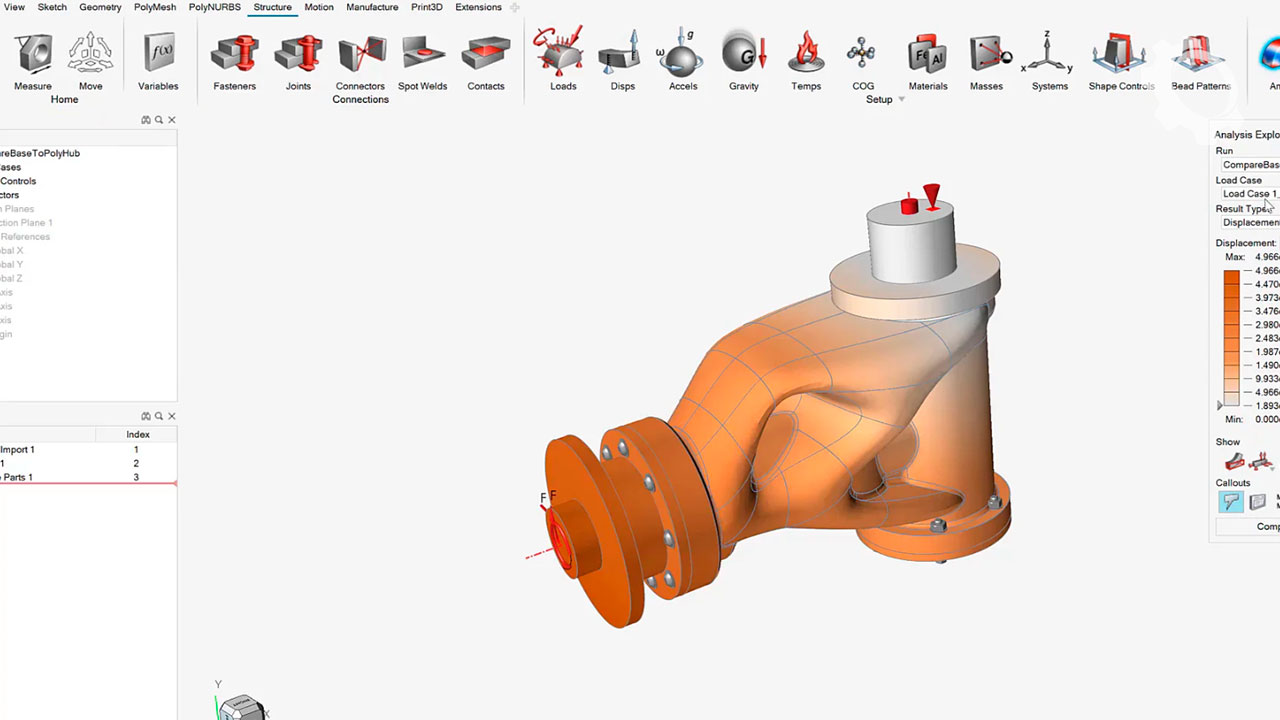The width and height of the screenshot is (1280, 720).
Task: Choose the Contacts tool
Action: tap(485, 54)
